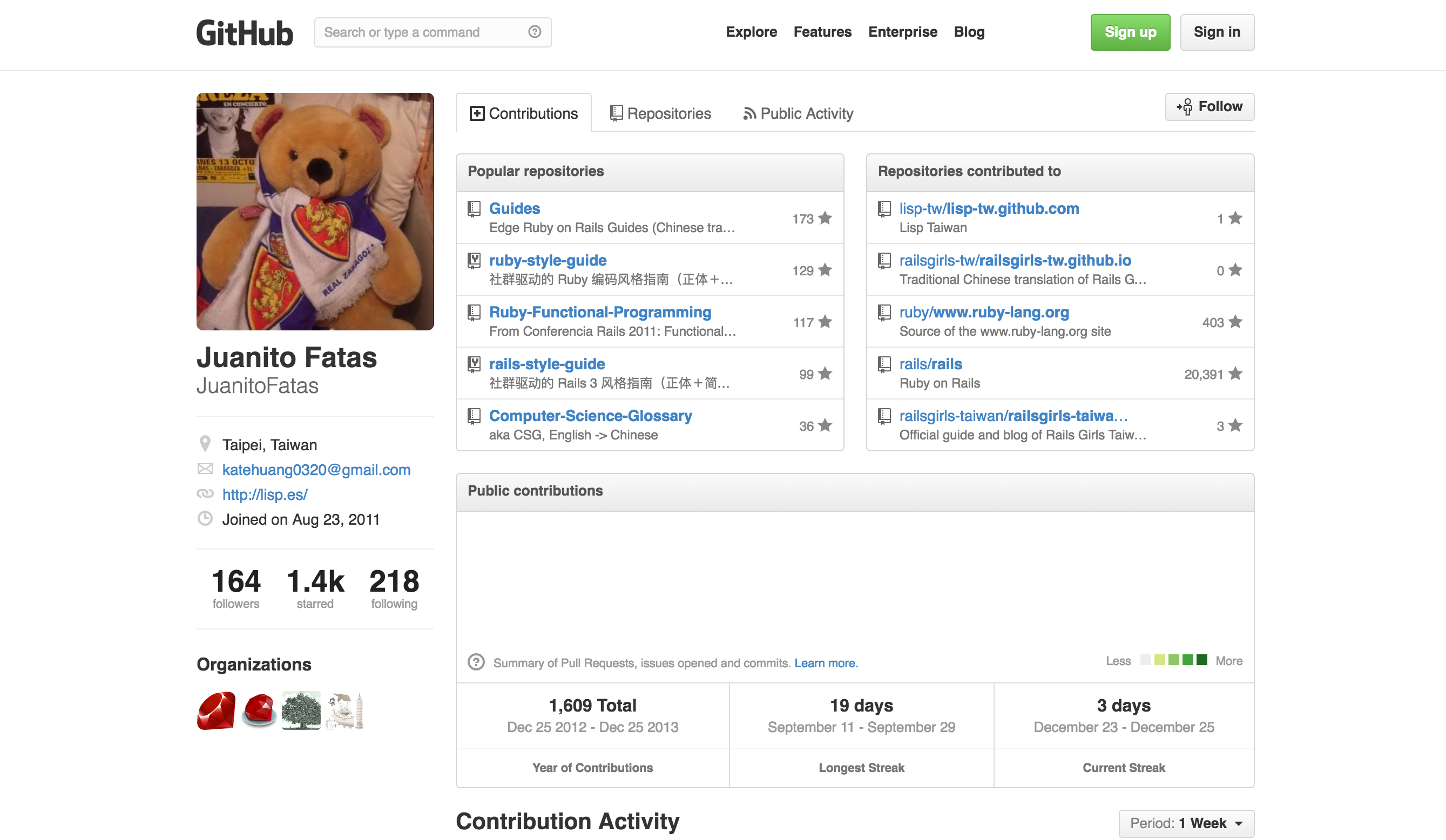Open the Computer-Science-Glossary repository link
Image resolution: width=1446 pixels, height=840 pixels.
pos(591,415)
